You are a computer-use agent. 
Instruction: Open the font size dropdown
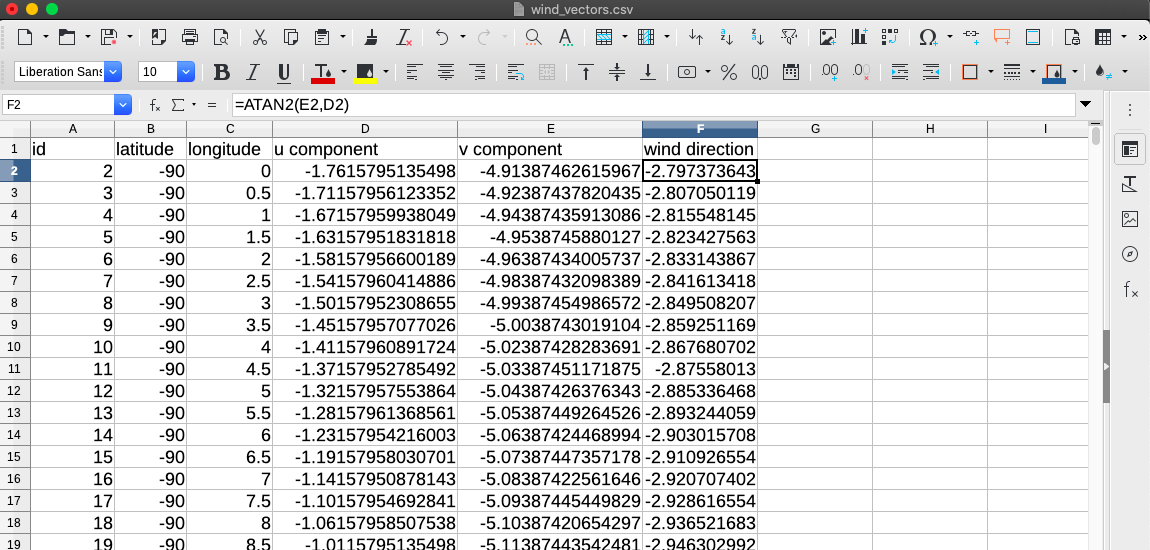click(x=185, y=72)
